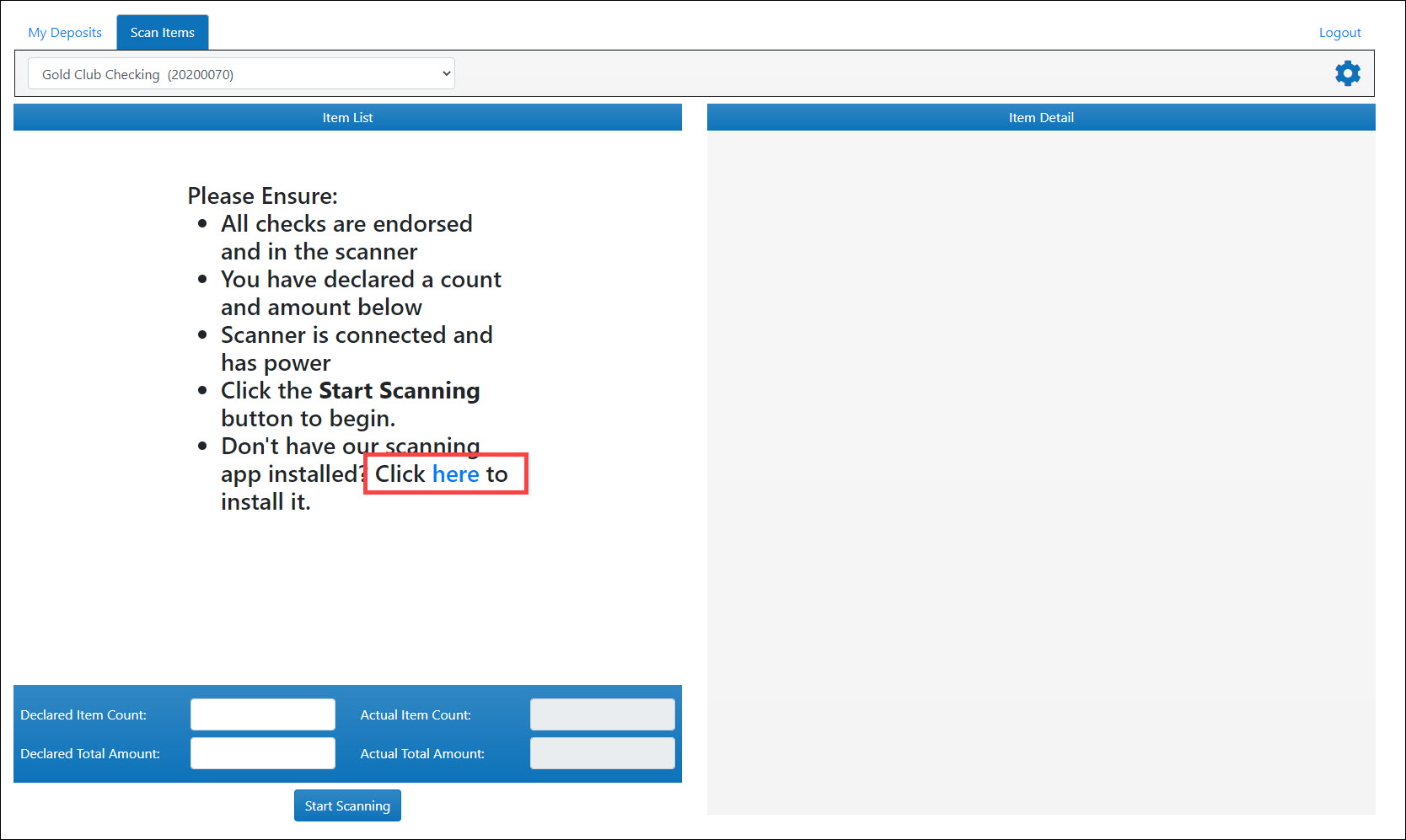Click the Item Detail panel header

tap(1041, 118)
